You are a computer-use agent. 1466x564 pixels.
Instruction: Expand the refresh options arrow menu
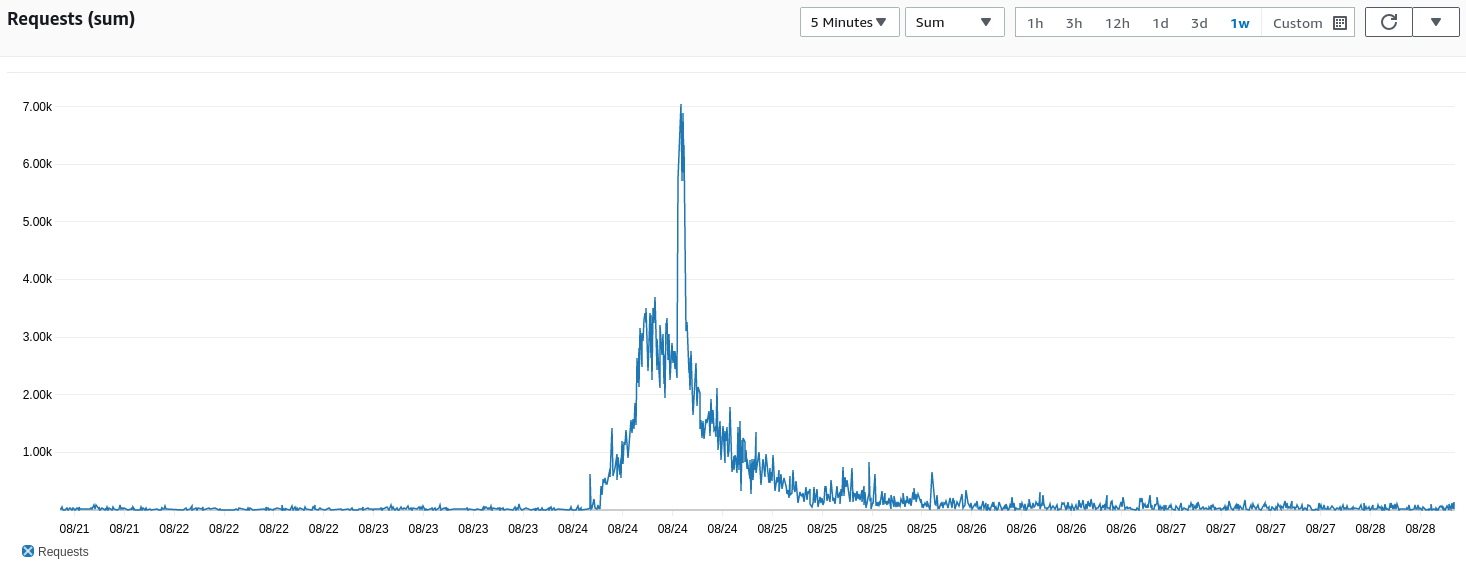[x=1436, y=22]
